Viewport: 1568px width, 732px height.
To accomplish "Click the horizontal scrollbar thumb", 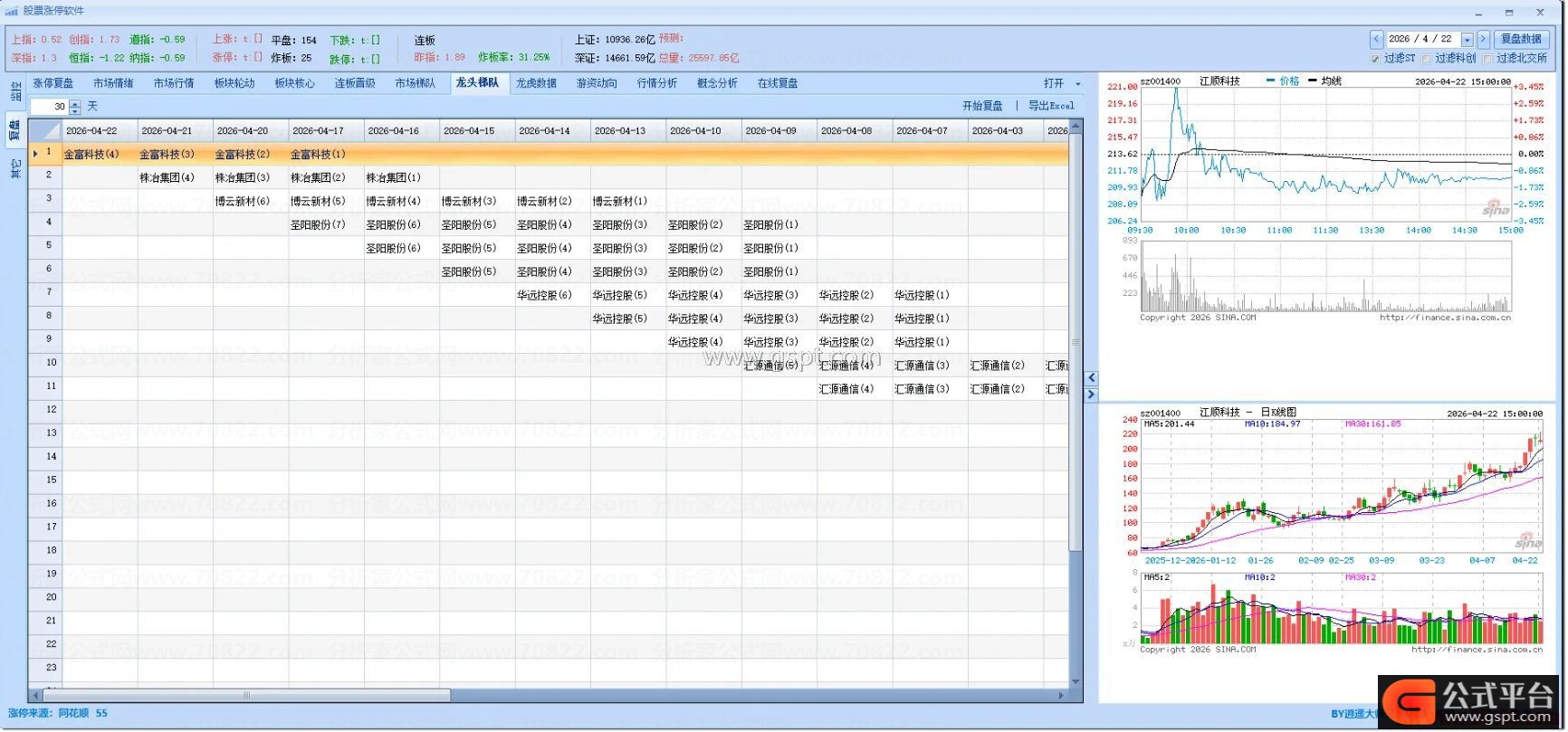I will pos(246,696).
